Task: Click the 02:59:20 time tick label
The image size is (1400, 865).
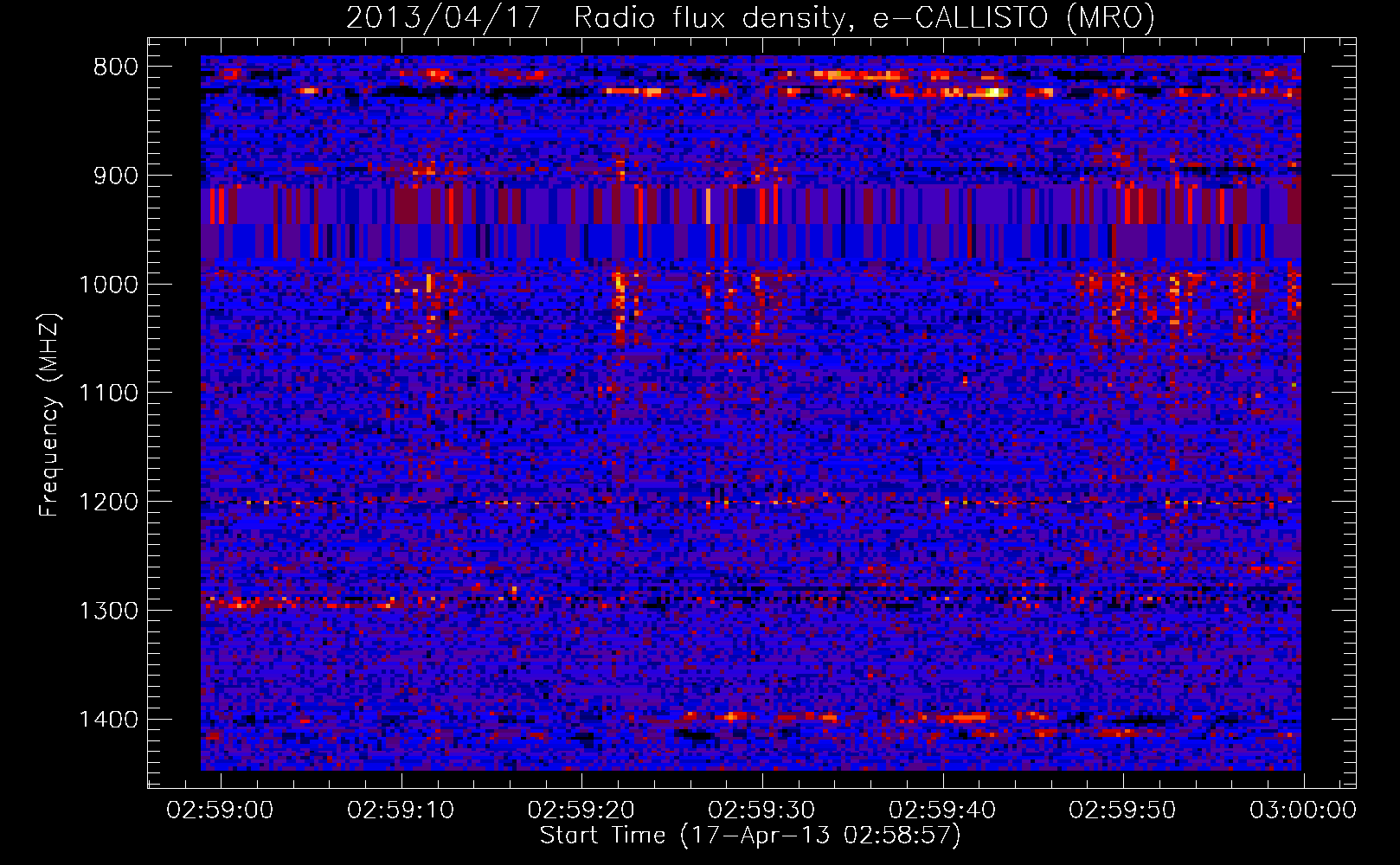Action: pos(581,811)
